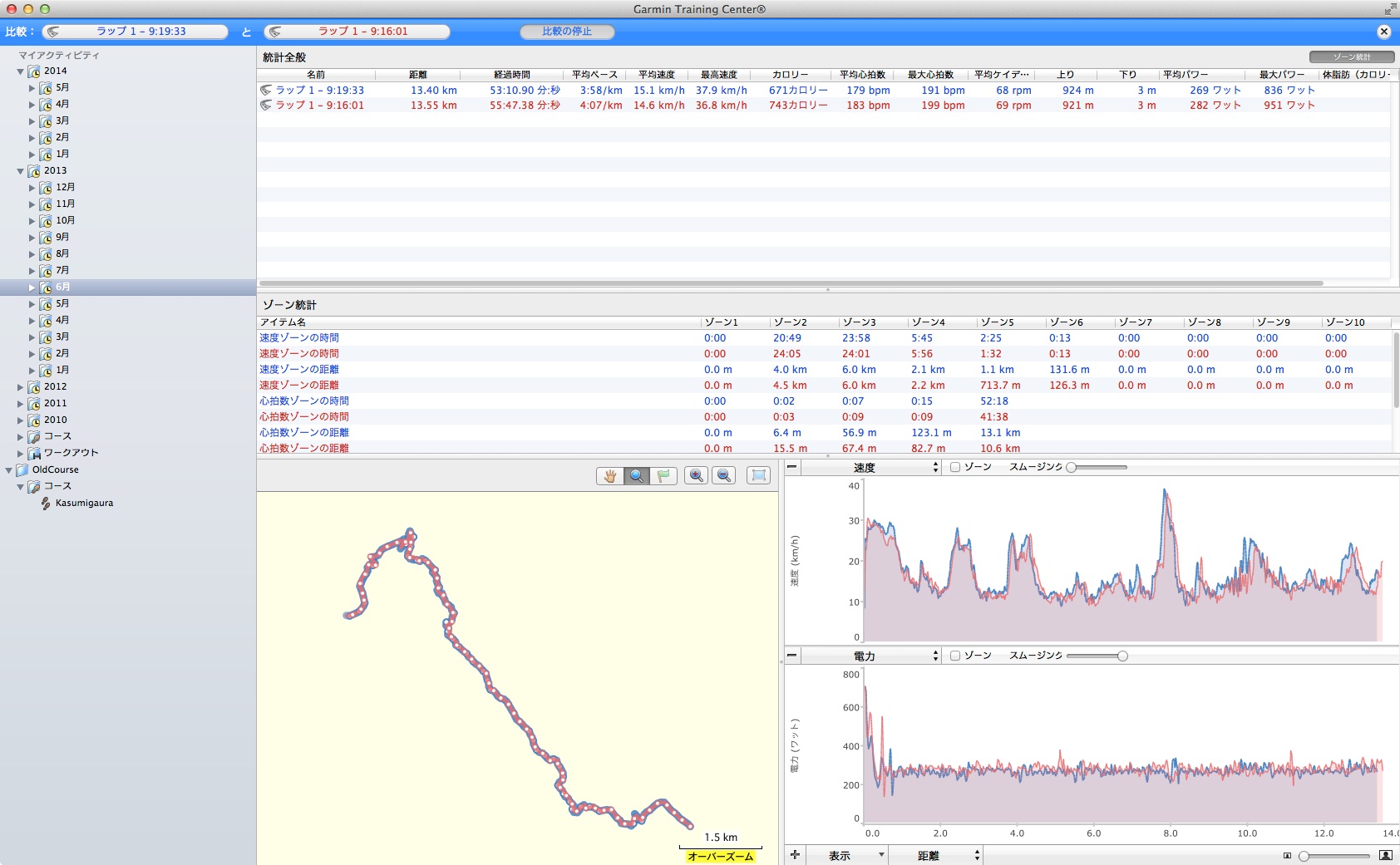Click the Kasumigaura course icon
The height and width of the screenshot is (865, 1400).
[46, 503]
